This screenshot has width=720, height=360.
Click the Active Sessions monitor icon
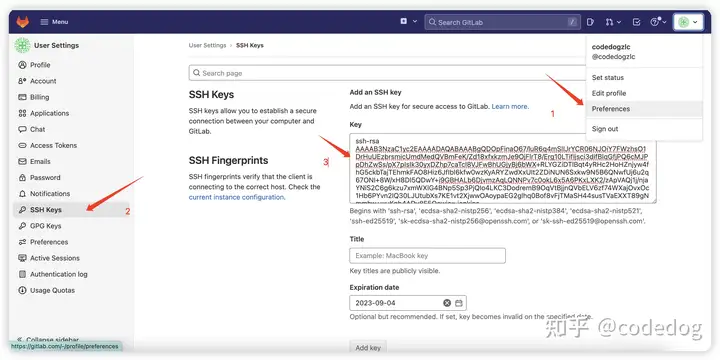(22, 258)
